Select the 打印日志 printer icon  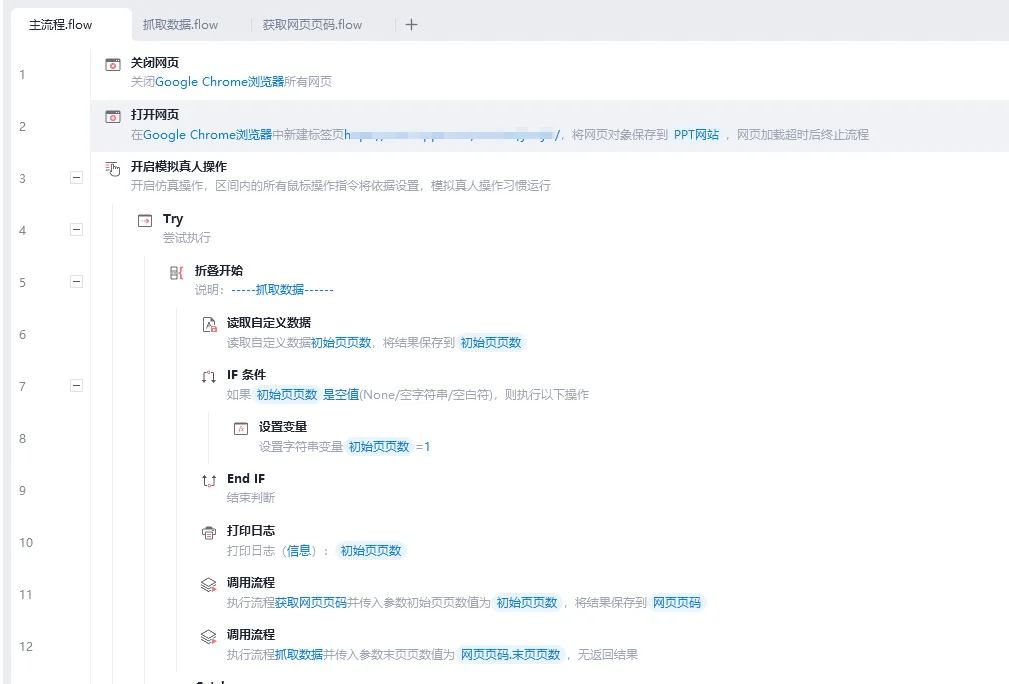[x=207, y=534]
